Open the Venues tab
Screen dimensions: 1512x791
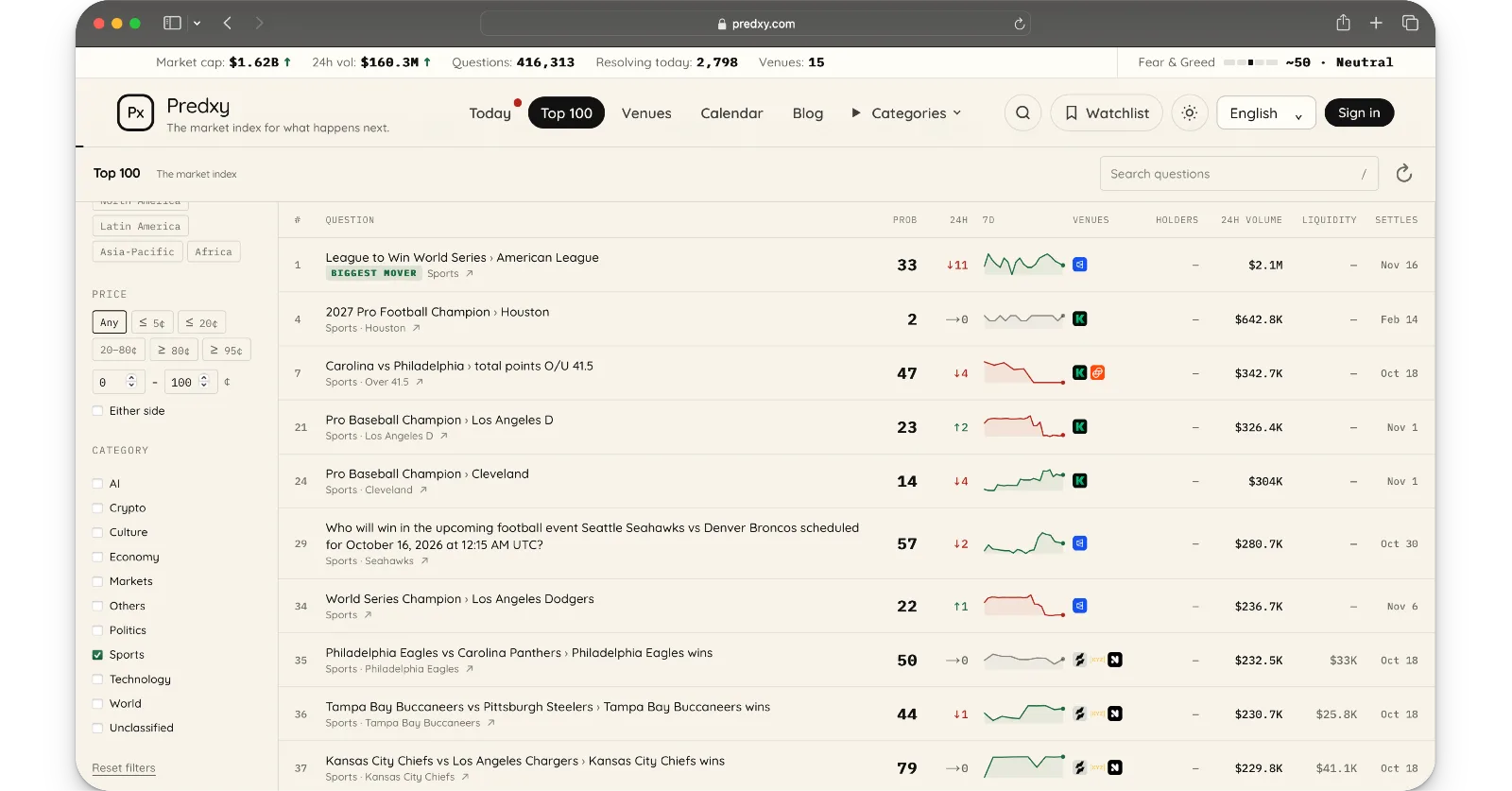click(x=646, y=113)
